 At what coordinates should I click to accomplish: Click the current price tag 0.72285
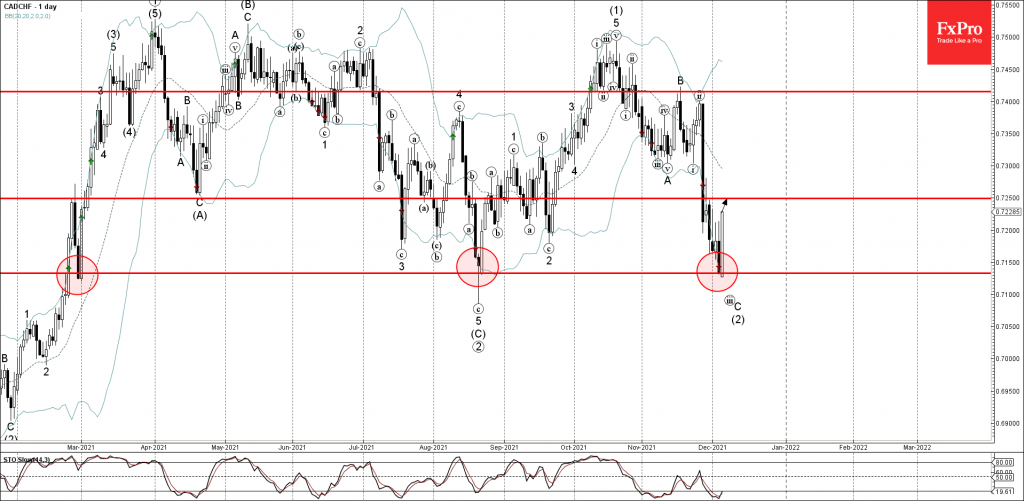click(1008, 212)
